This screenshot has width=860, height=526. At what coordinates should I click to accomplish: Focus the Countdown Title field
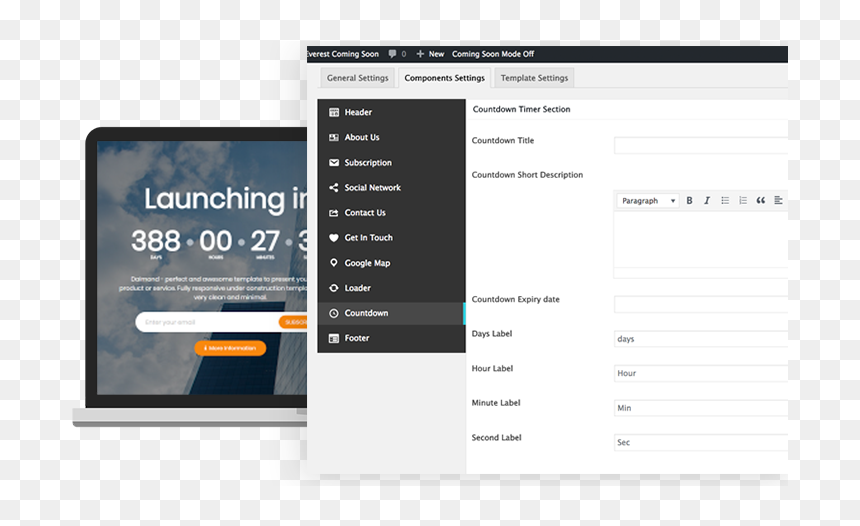[x=701, y=145]
